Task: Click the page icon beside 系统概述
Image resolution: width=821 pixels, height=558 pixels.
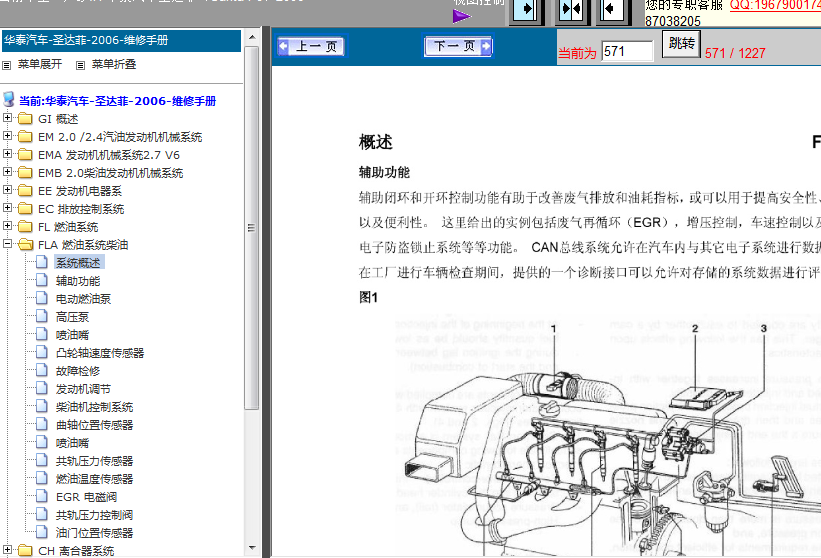Action: [x=42, y=262]
